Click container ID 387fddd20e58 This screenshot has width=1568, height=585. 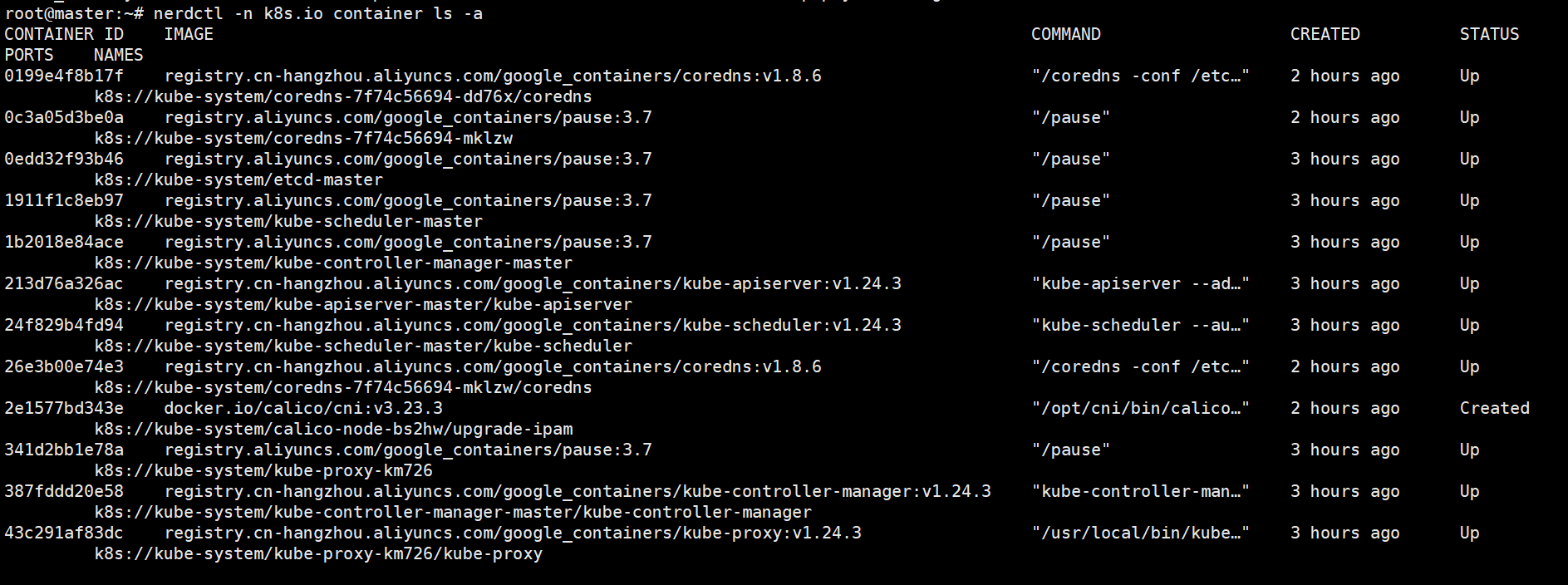[64, 491]
